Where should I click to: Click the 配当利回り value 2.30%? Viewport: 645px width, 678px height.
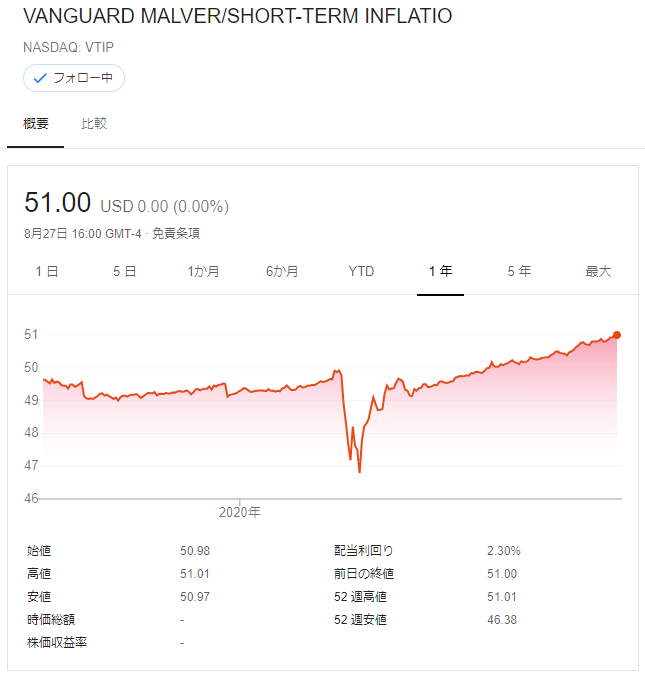pyautogui.click(x=504, y=551)
